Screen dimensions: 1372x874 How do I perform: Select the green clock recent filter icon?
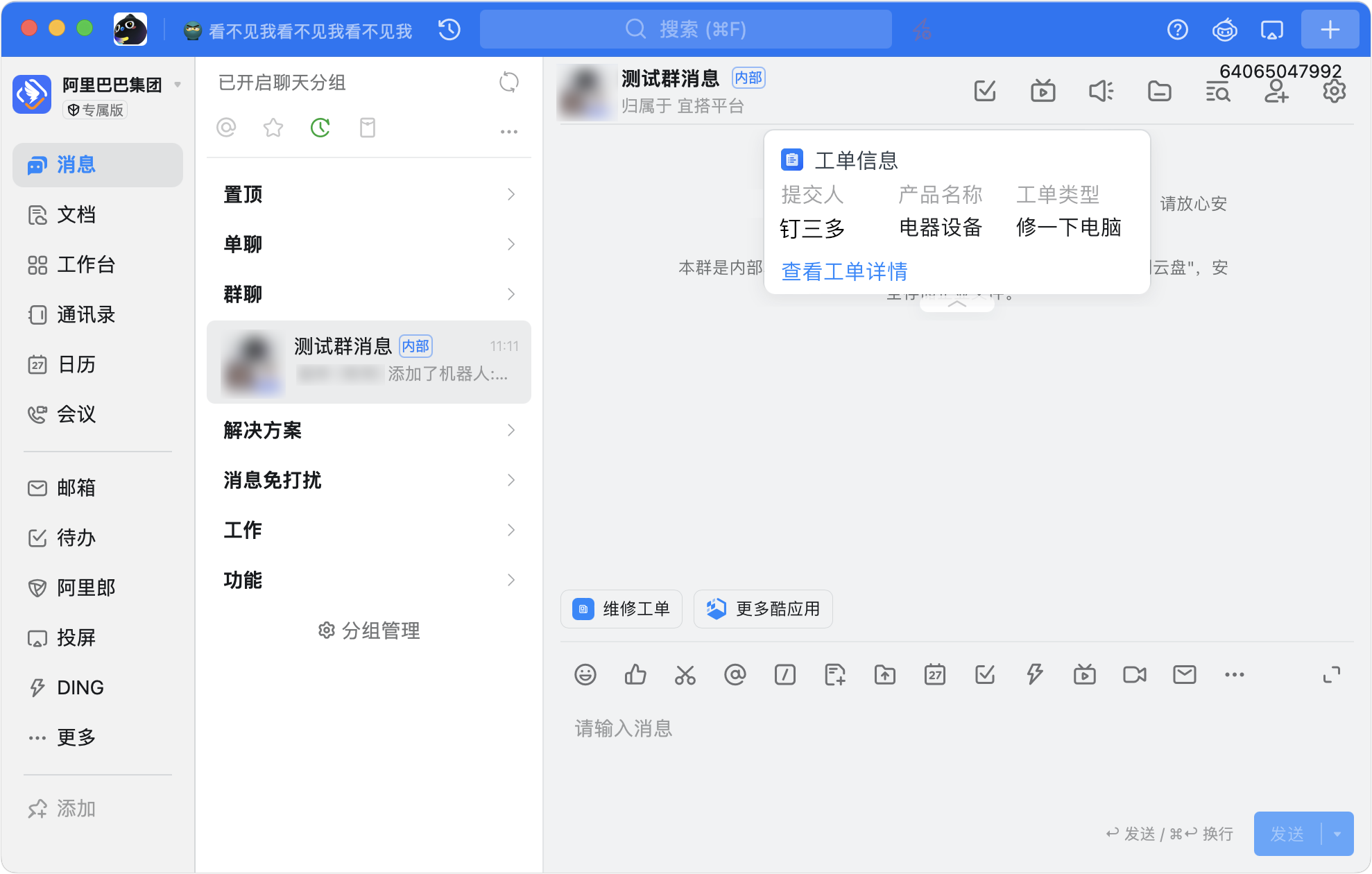(x=320, y=128)
